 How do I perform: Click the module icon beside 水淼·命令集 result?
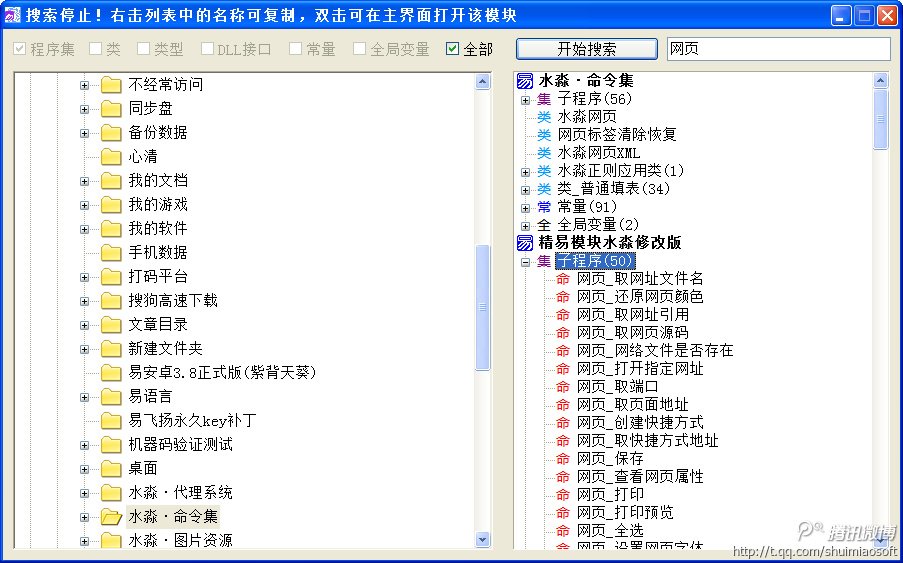(x=525, y=81)
